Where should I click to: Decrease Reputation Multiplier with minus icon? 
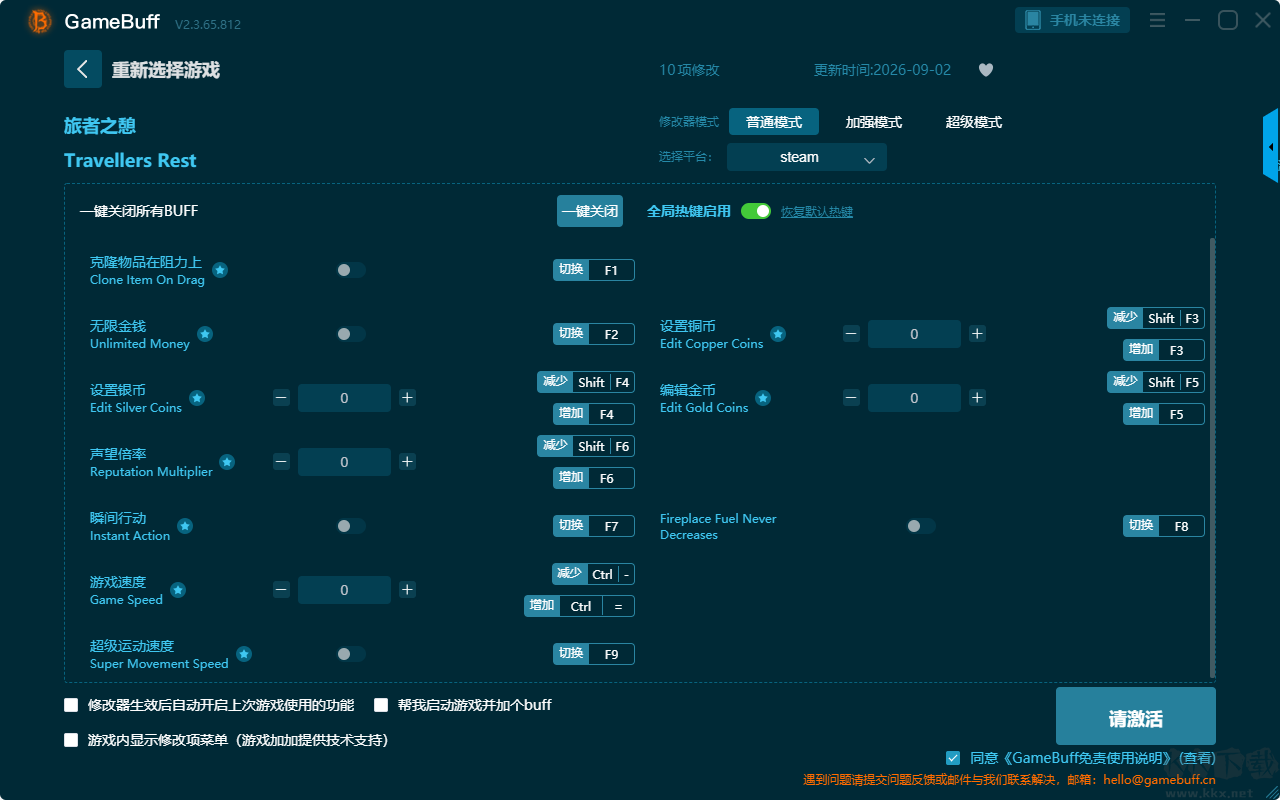point(281,462)
